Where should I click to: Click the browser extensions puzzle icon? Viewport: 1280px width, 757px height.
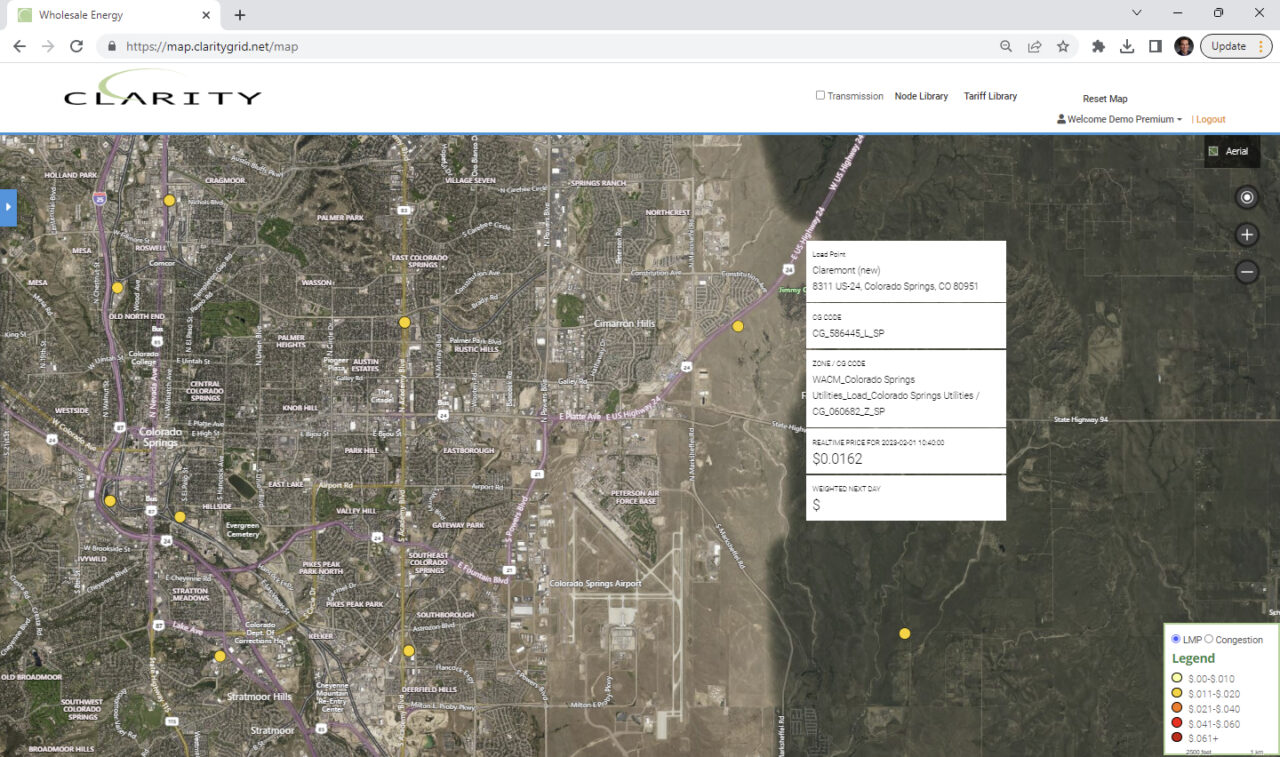click(x=1098, y=46)
